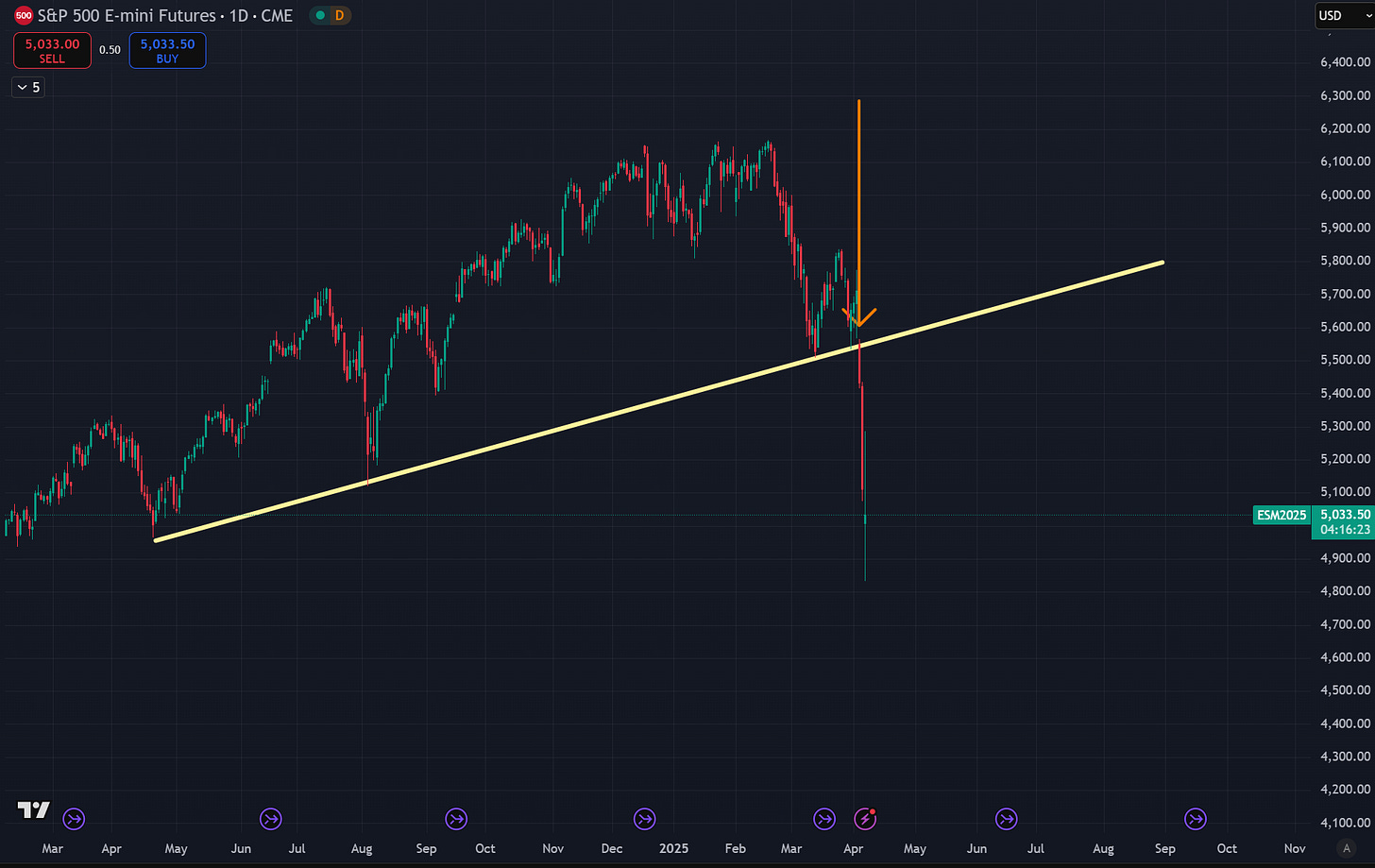The image size is (1375, 868).
Task: Click the last rollover icon before Oct 2025
Action: coord(1196,818)
